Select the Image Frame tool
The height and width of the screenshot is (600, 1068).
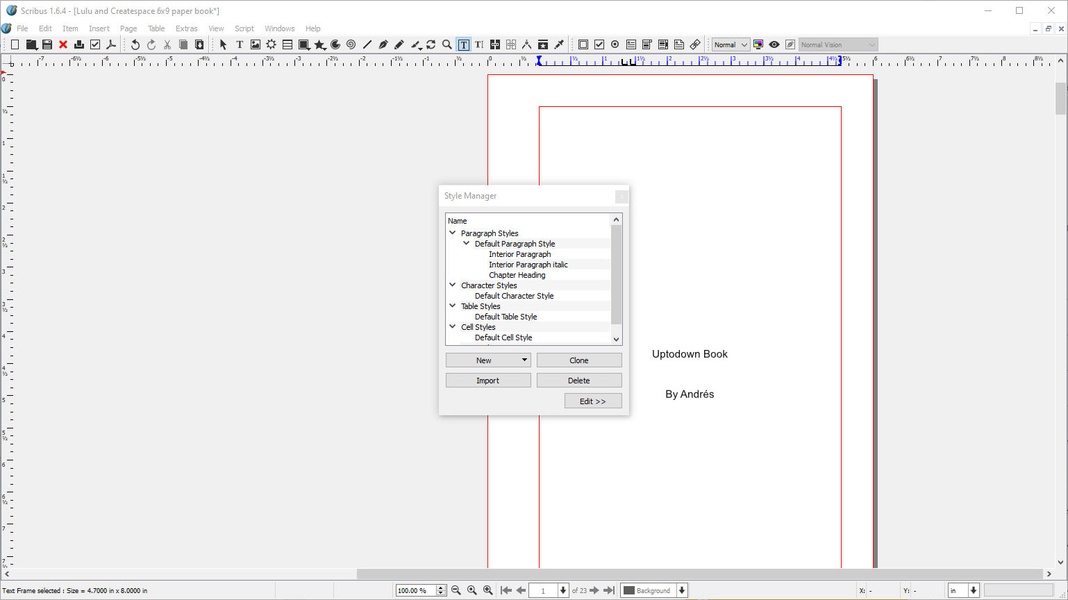pos(255,45)
